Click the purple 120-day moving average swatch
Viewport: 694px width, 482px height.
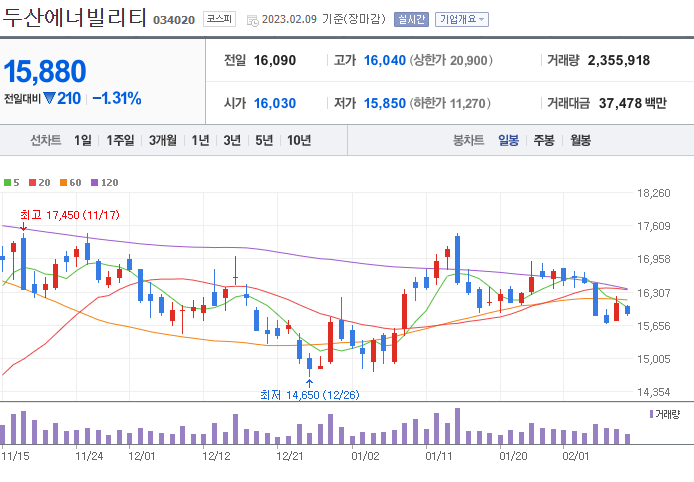(94, 182)
